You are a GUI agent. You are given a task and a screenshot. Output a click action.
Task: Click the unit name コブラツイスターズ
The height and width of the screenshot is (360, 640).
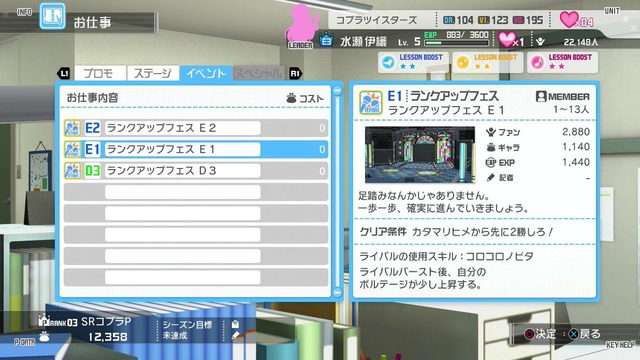pos(376,20)
